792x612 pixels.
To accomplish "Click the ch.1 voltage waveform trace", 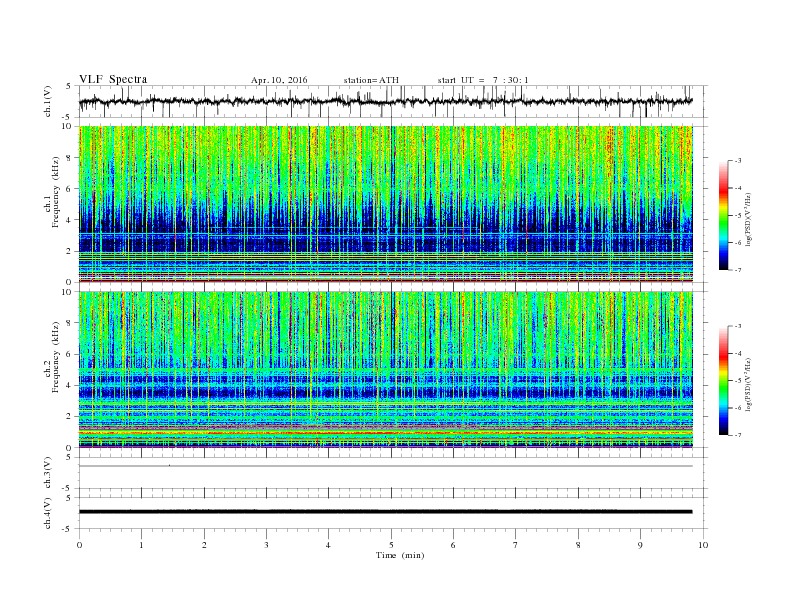I will [x=385, y=101].
